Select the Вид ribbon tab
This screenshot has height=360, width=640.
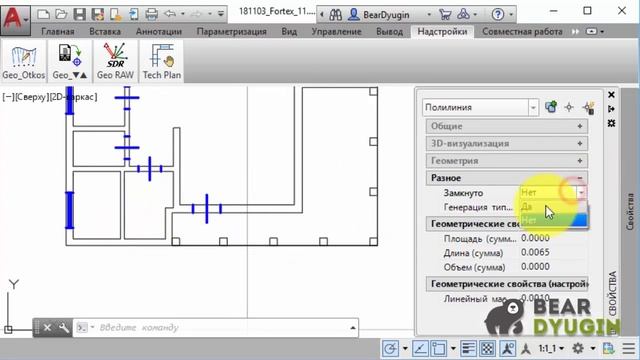pos(289,31)
